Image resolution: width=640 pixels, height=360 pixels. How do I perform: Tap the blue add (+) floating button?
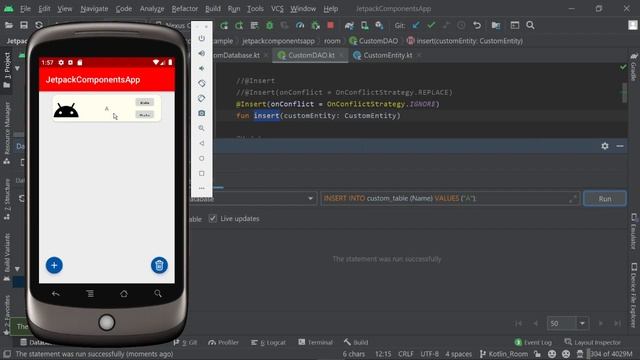pos(54,265)
